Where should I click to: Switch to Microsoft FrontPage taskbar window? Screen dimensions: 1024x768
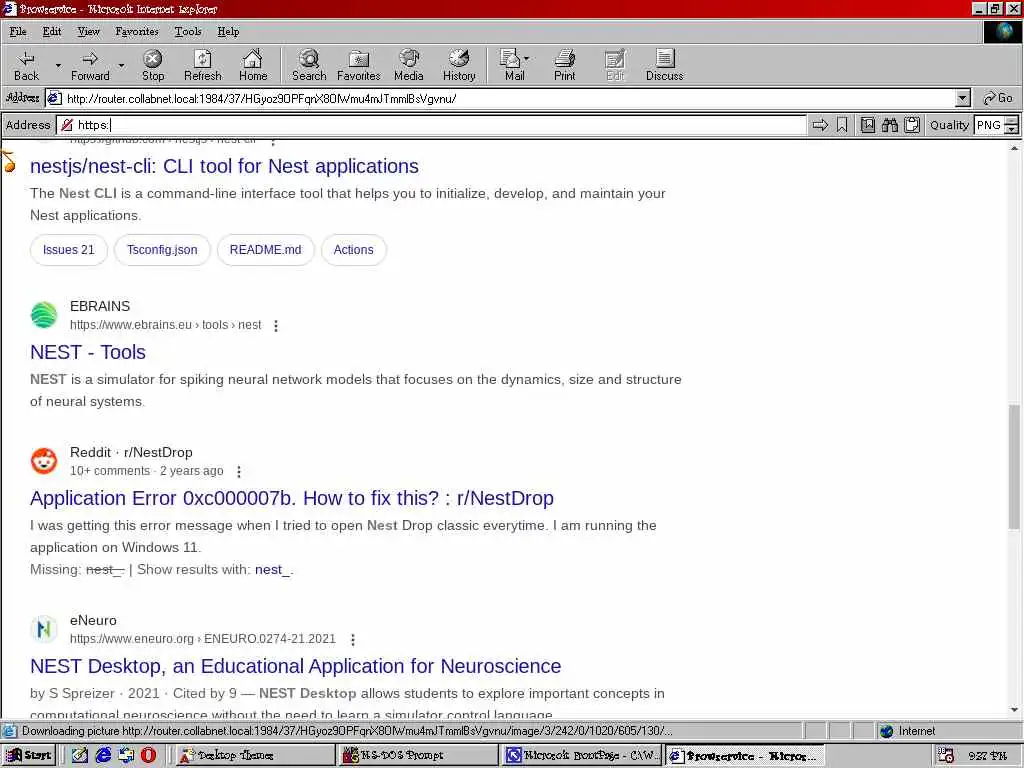pyautogui.click(x=581, y=755)
